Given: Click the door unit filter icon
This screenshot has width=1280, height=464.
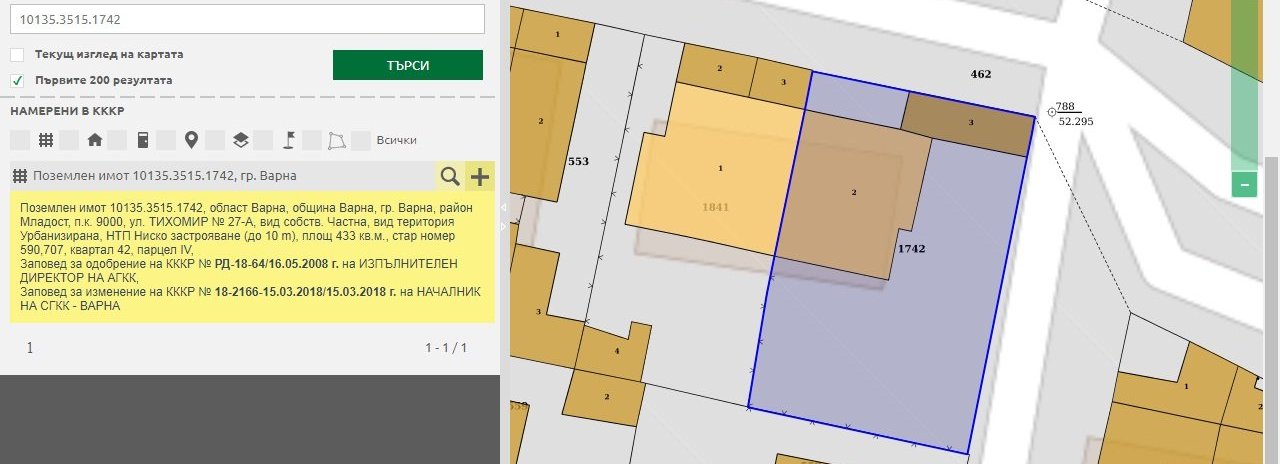Looking at the screenshot, I should [143, 140].
